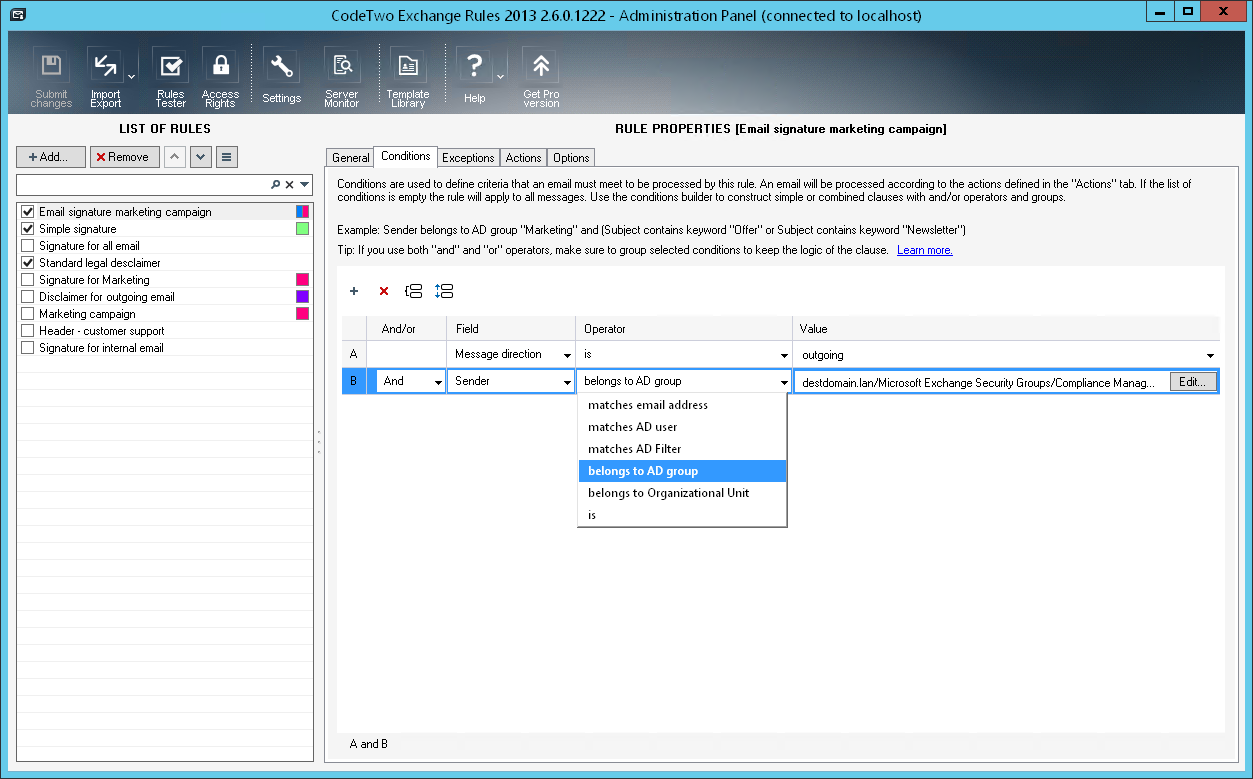This screenshot has width=1253, height=779.
Task: Select the Conditions tab
Action: click(405, 156)
